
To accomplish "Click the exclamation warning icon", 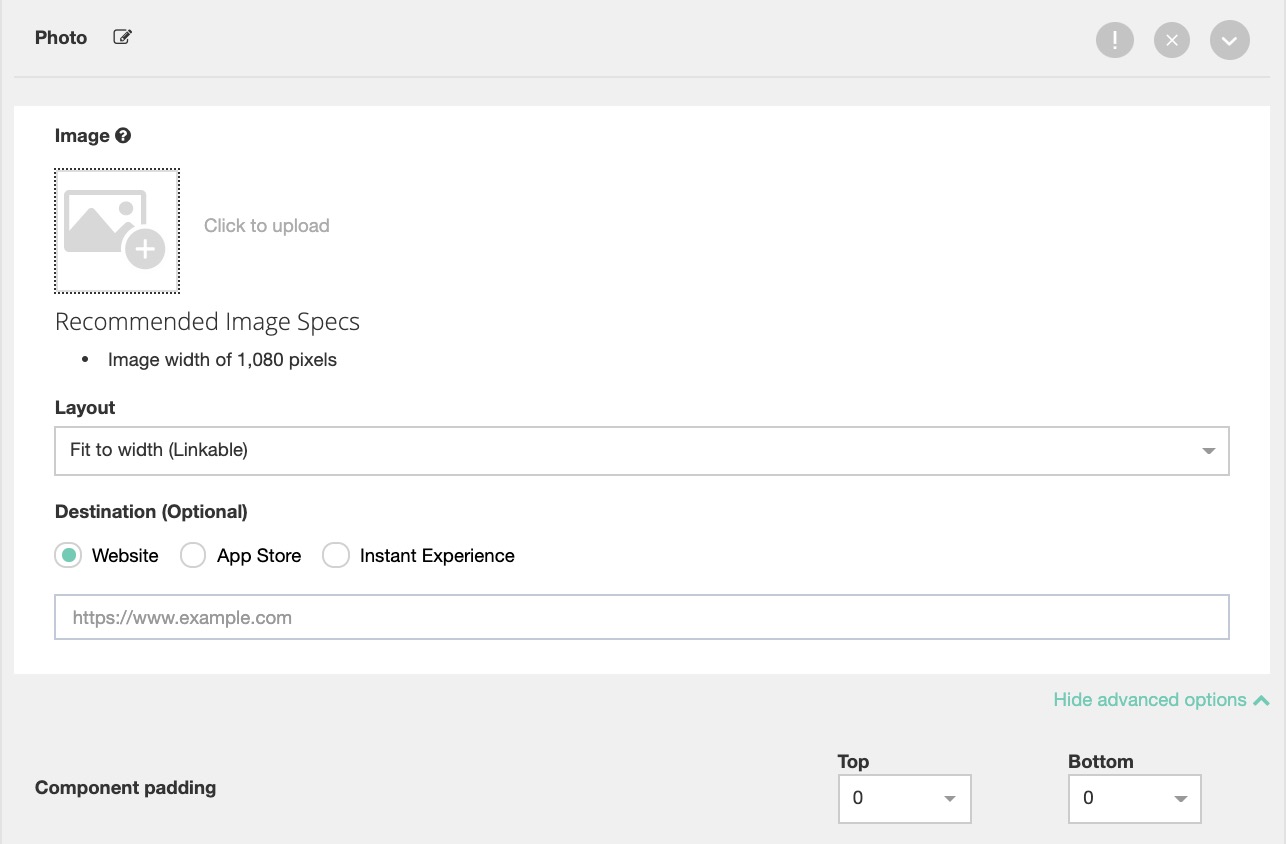I will pos(1115,41).
